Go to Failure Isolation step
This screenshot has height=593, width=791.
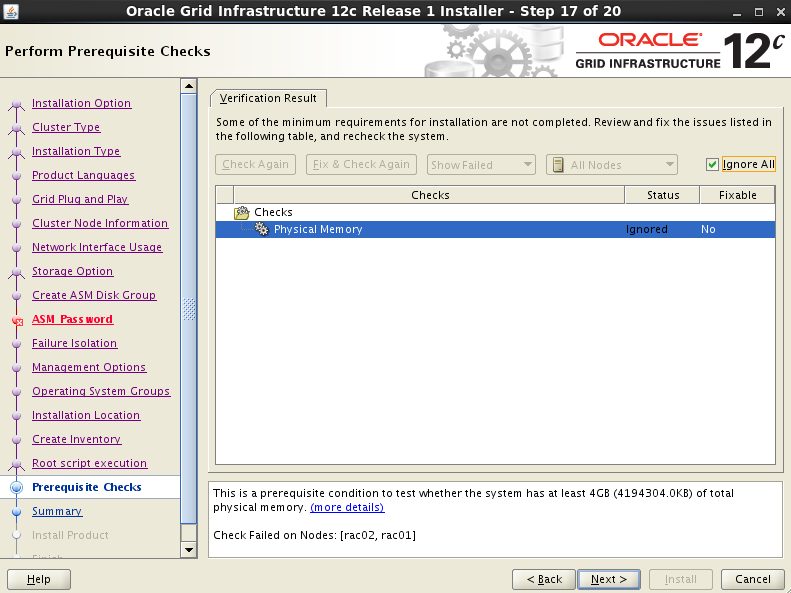(x=75, y=343)
